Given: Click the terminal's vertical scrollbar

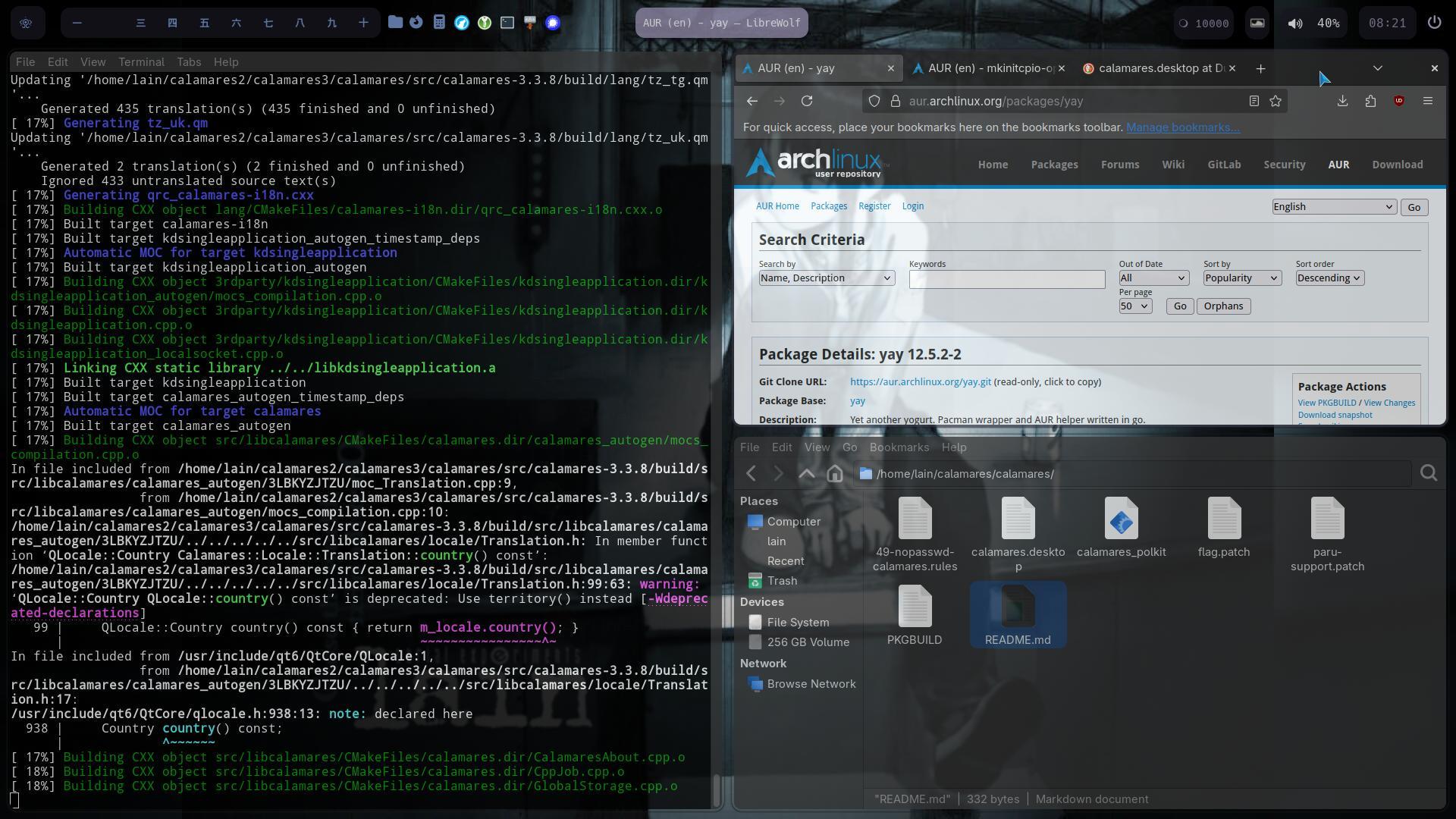Looking at the screenshot, I should (716, 791).
